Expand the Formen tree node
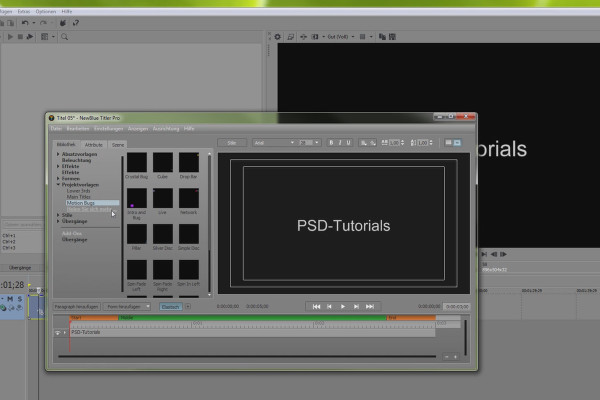 58,178
